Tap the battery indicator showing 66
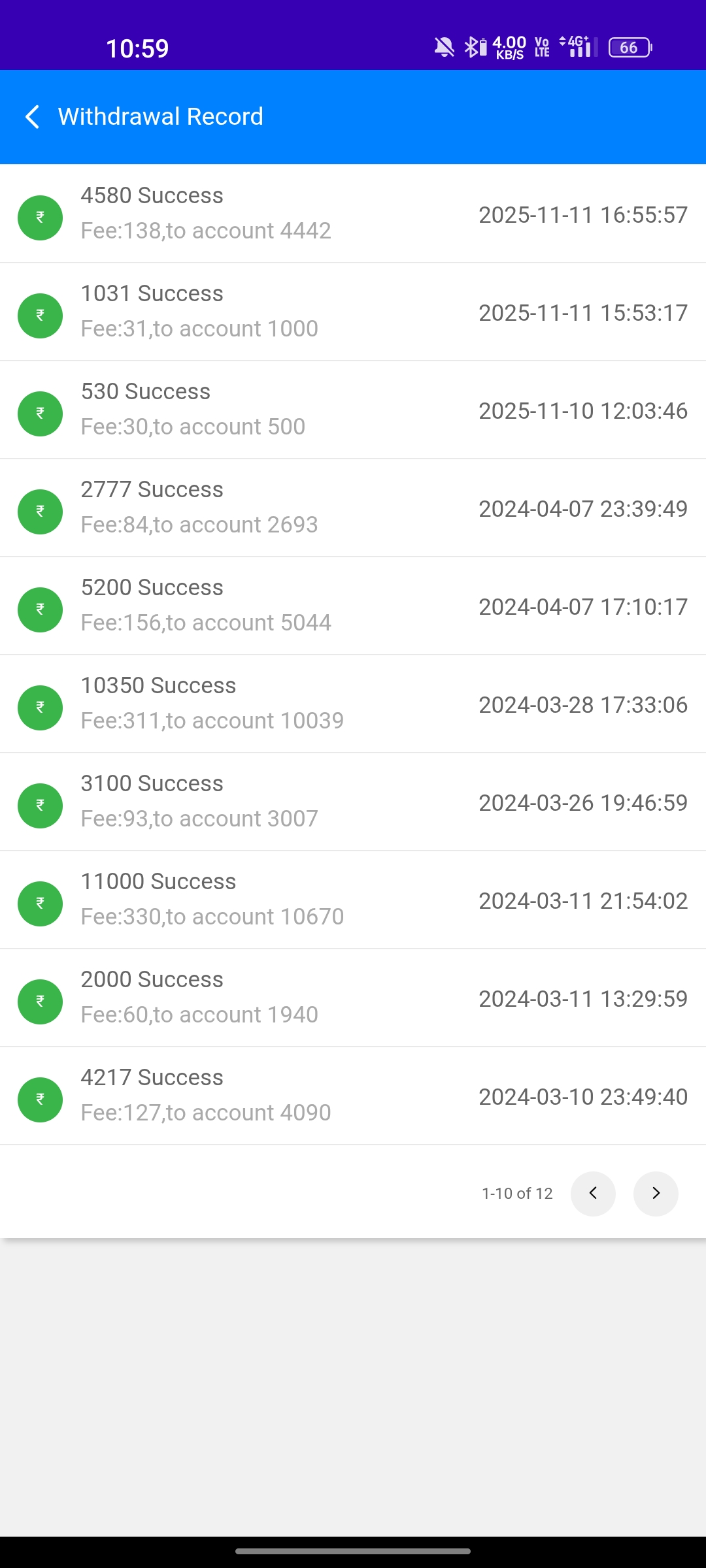This screenshot has width=706, height=1568. click(630, 47)
